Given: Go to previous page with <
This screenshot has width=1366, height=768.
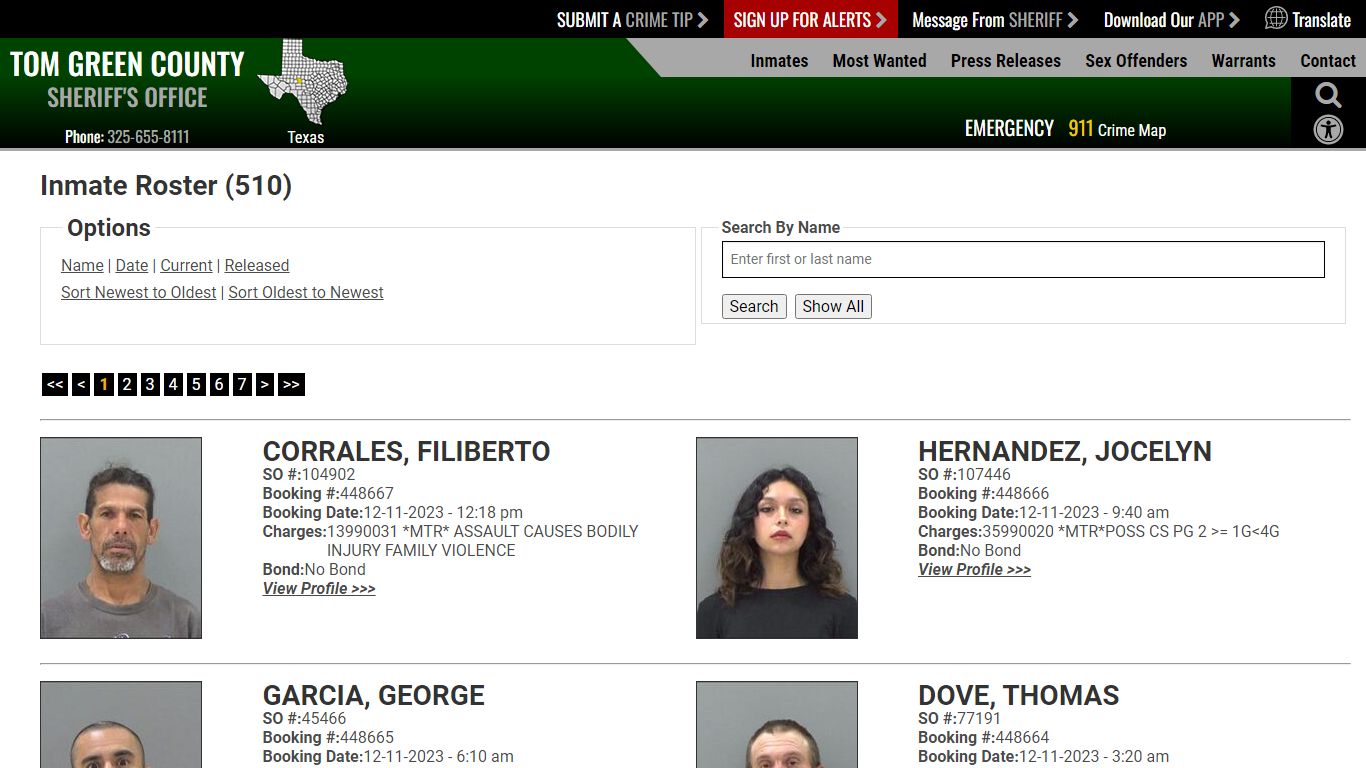Looking at the screenshot, I should point(81,384).
